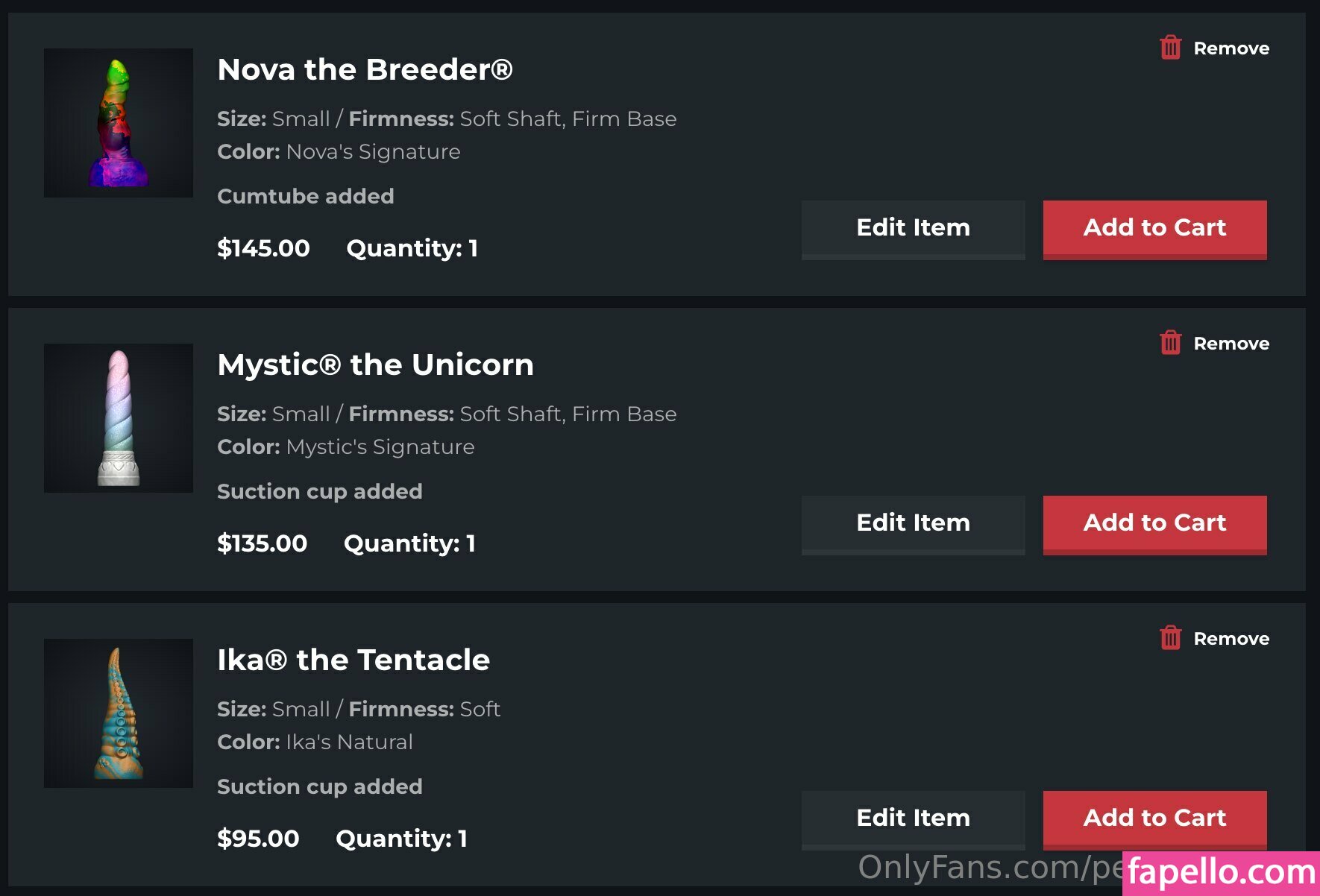Open the Nova the Breeder product thumbnail
Image resolution: width=1320 pixels, height=896 pixels.
click(x=119, y=123)
